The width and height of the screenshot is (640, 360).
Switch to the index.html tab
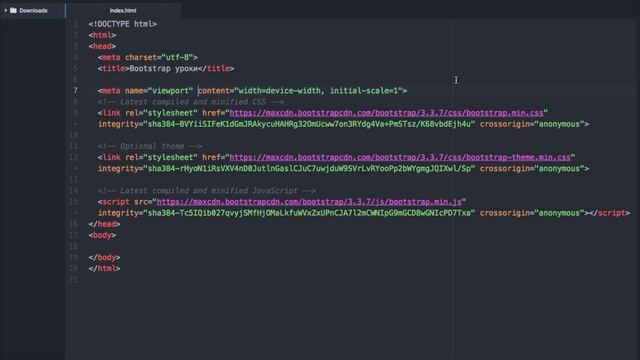(123, 11)
